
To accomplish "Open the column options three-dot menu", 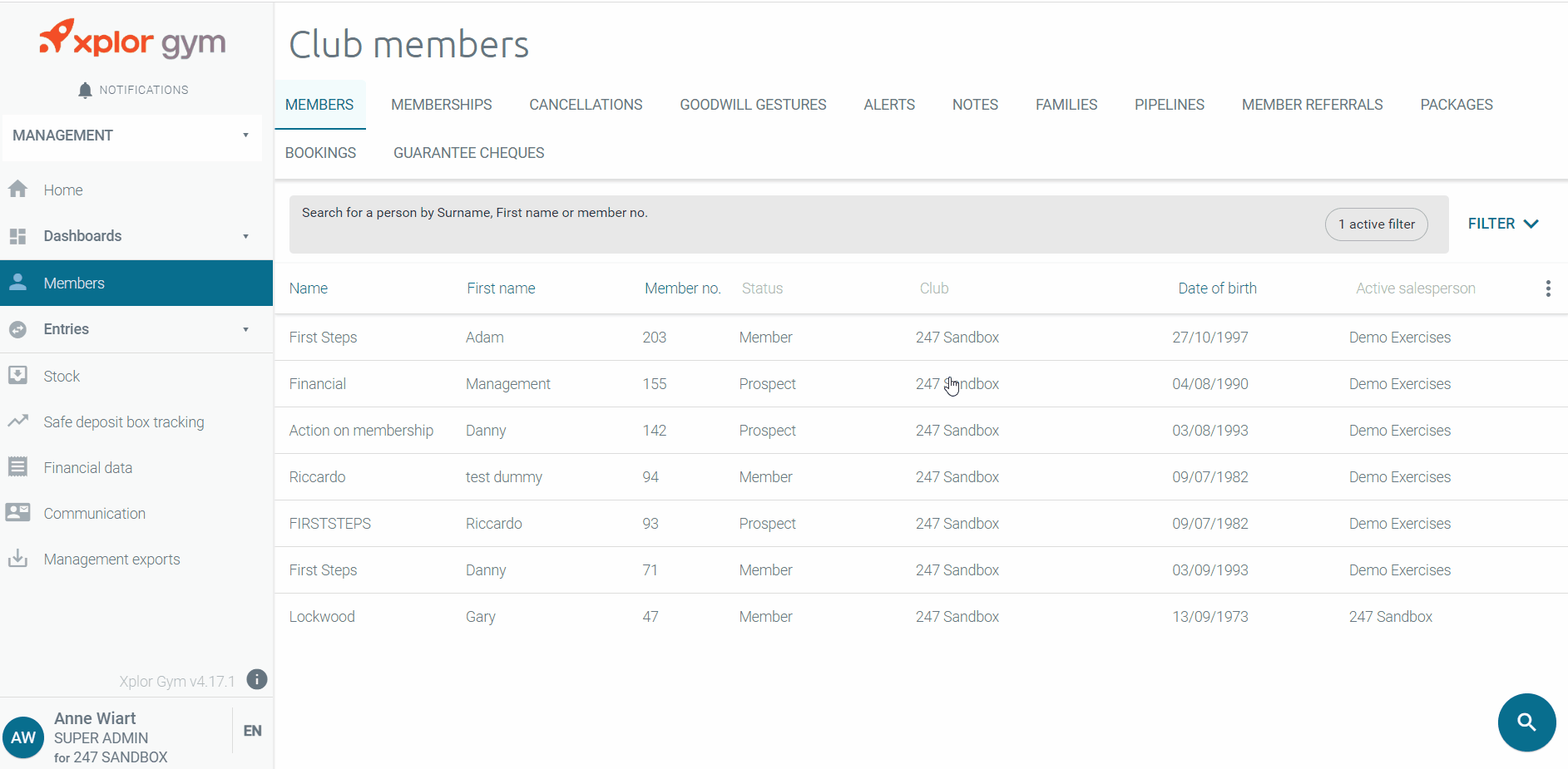I will coord(1548,288).
